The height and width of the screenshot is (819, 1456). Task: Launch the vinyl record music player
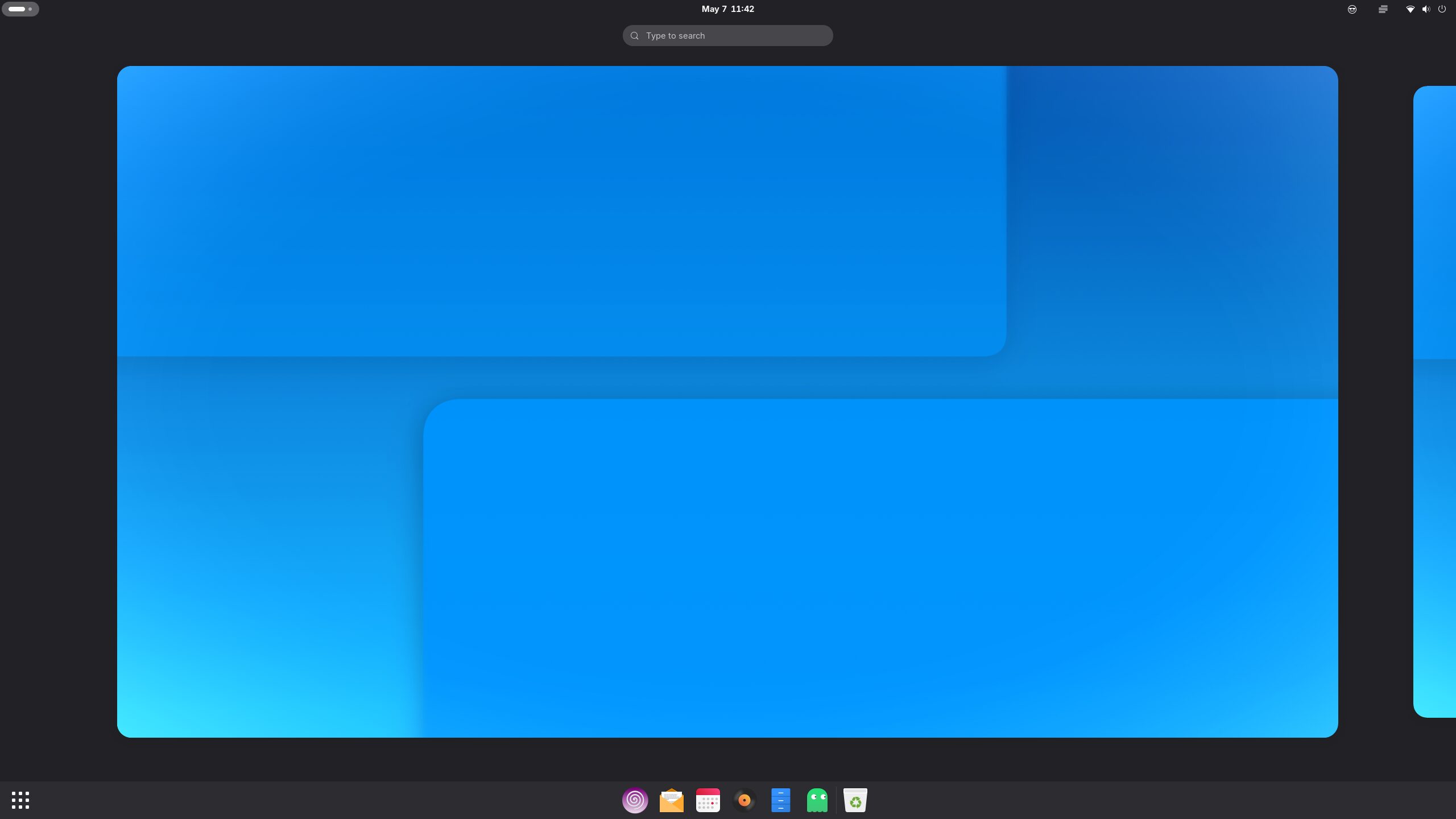[744, 800]
